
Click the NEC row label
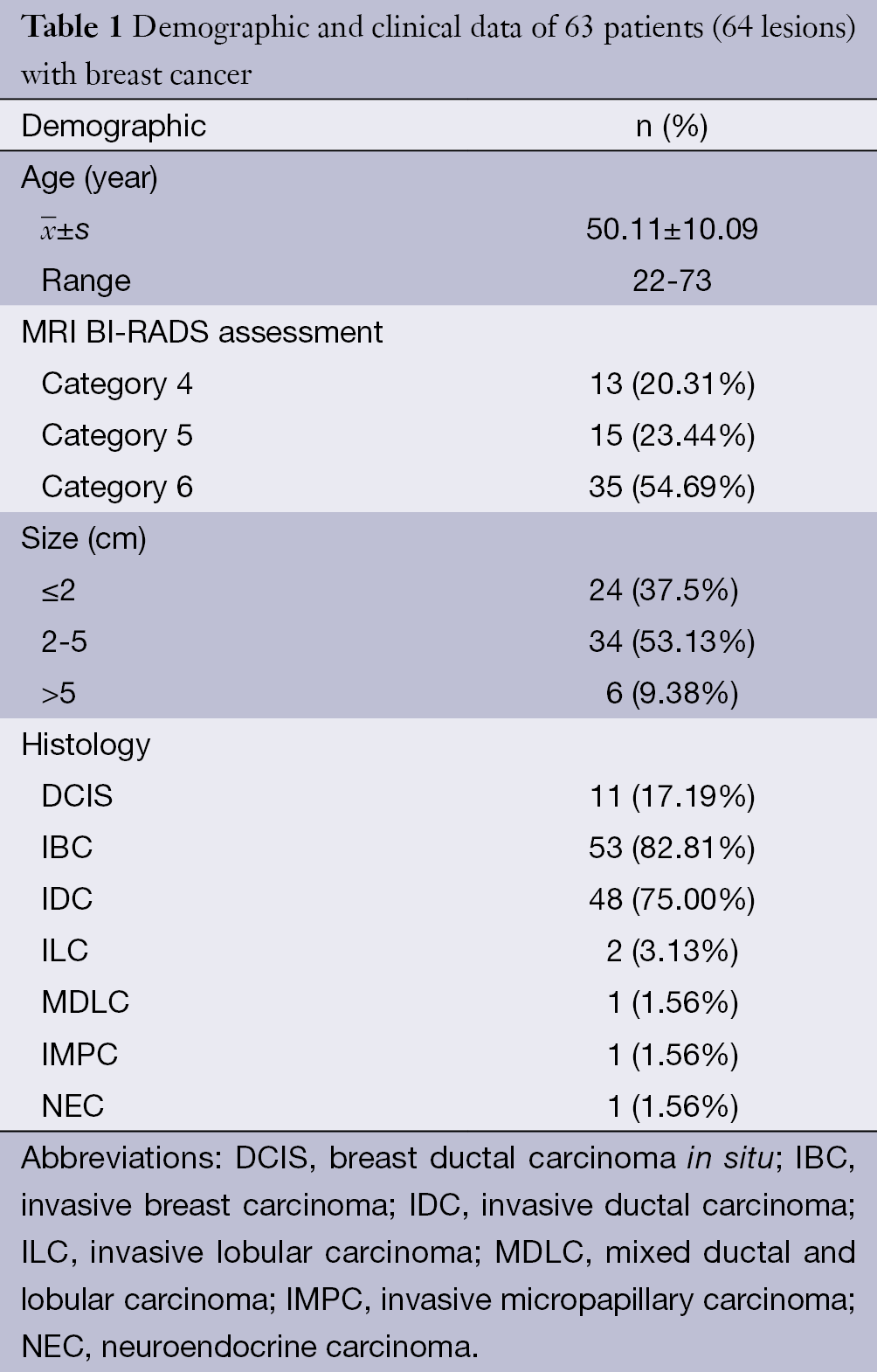coord(73,1106)
